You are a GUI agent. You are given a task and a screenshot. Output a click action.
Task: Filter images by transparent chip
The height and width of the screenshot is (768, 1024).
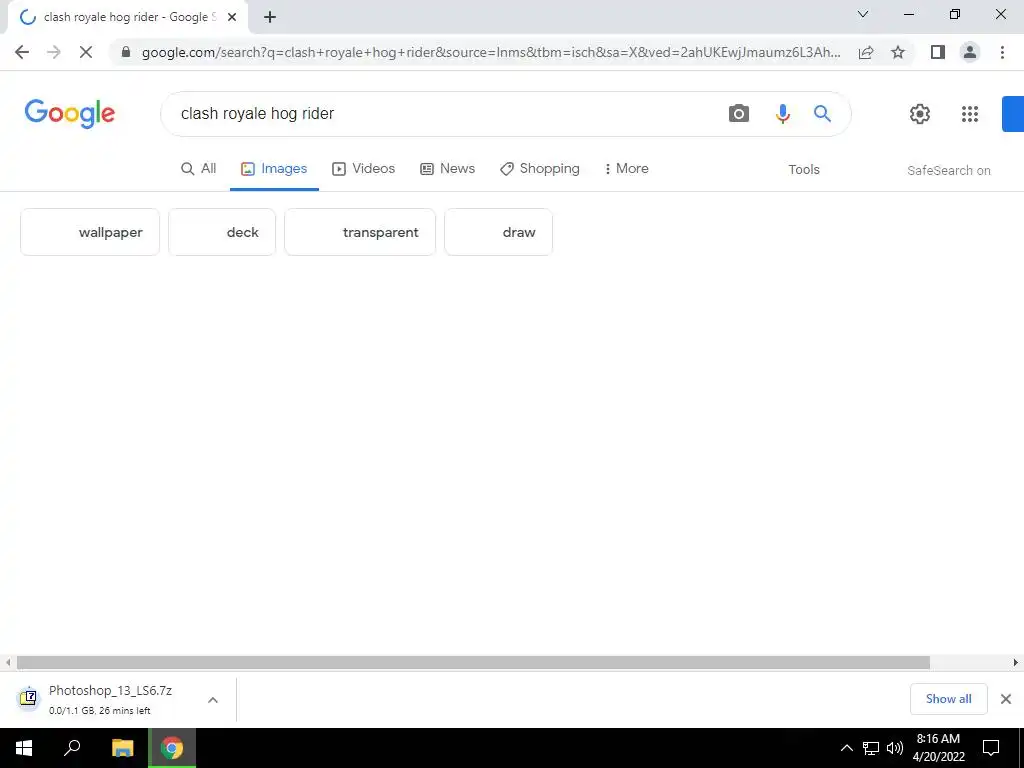point(360,232)
